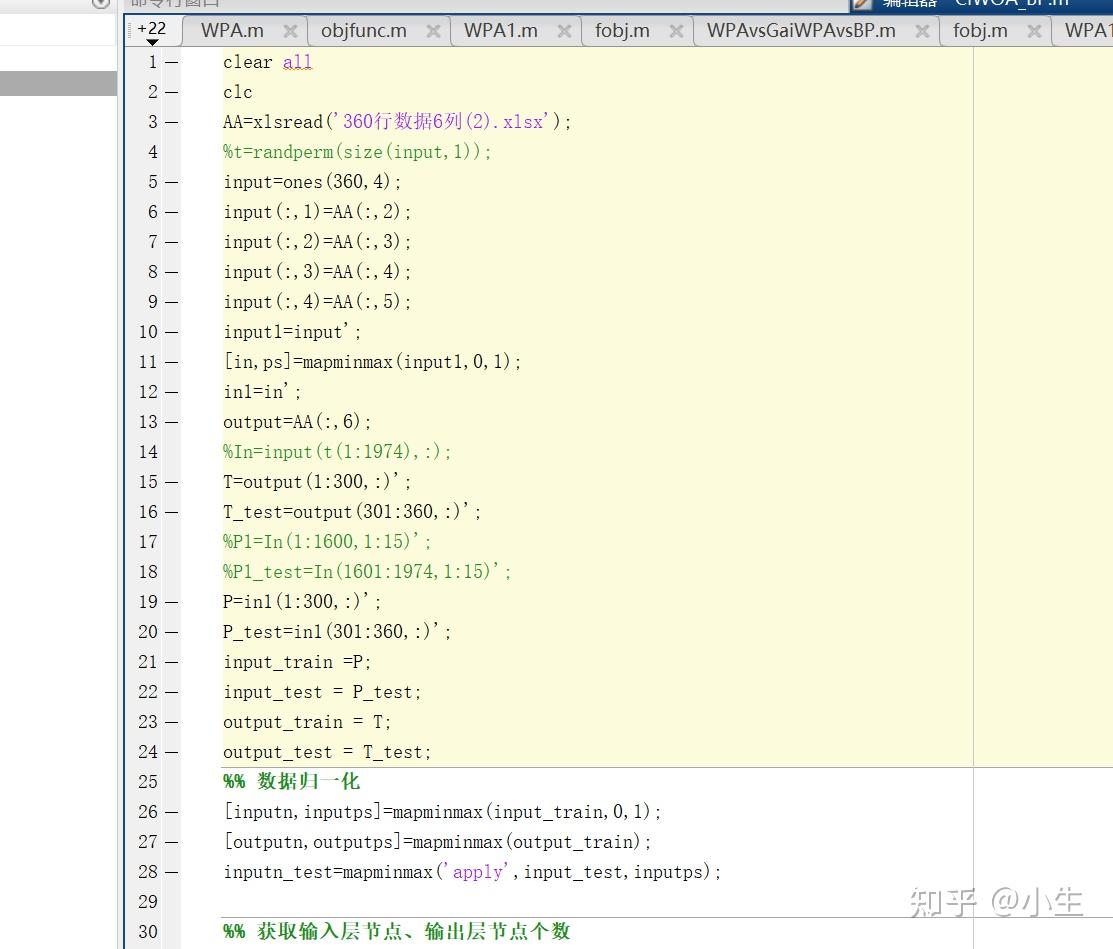The height and width of the screenshot is (949, 1113).
Task: Toggle breakpoint dash at line 21
Action: tap(171, 662)
